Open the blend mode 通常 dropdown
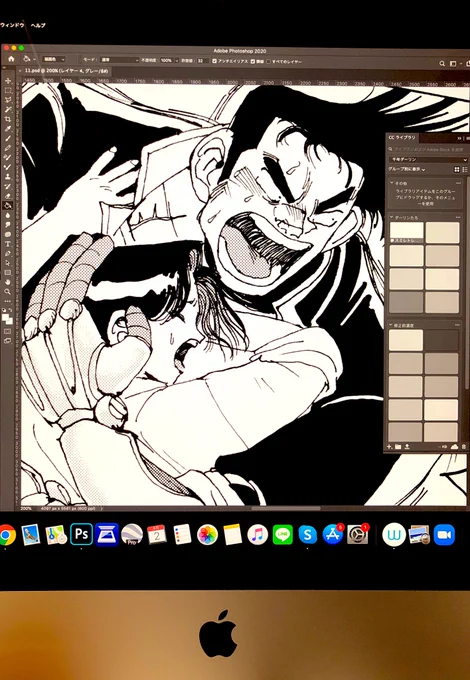470x680 pixels. [118, 60]
